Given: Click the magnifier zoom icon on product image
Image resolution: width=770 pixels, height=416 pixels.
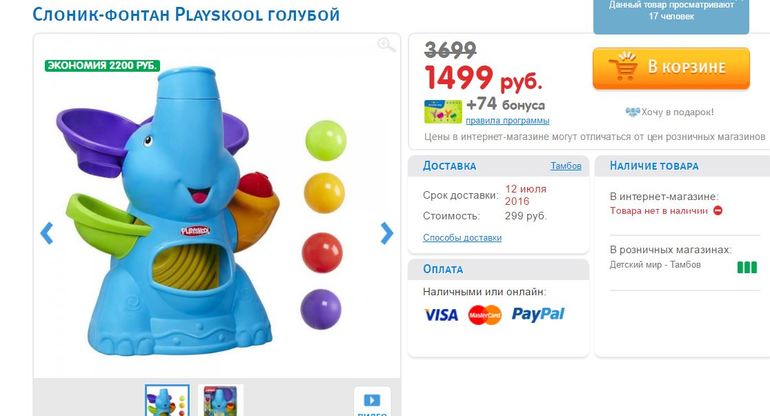Looking at the screenshot, I should click(386, 45).
